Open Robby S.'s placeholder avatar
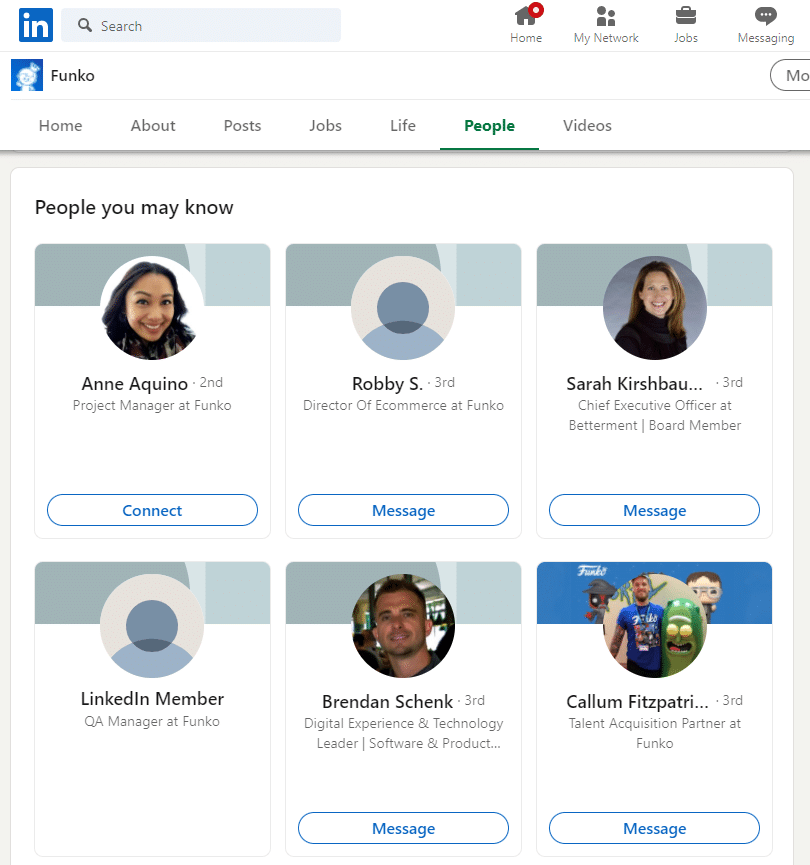The width and height of the screenshot is (810, 865). point(403,308)
